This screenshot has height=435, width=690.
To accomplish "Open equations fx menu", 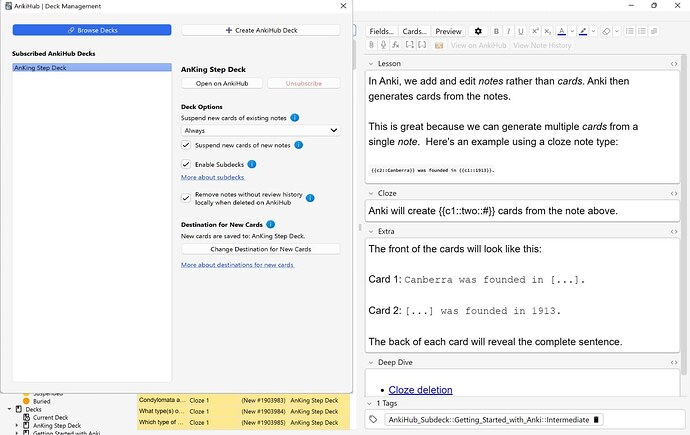I will (396, 45).
